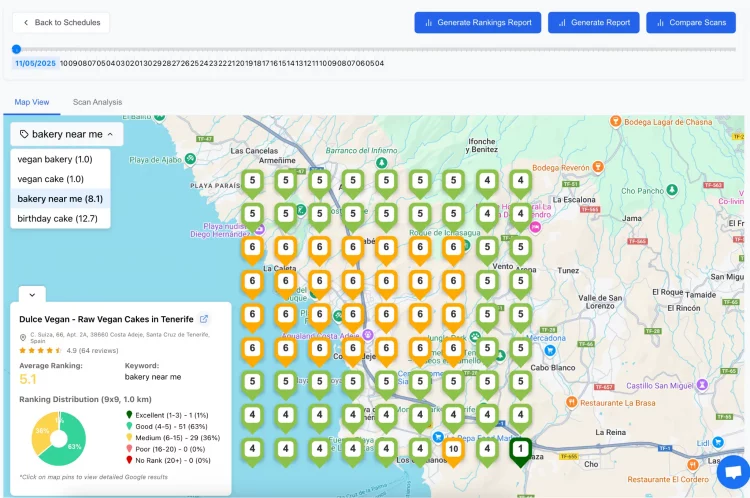Click the Playa de Ajabo beach marker
The width and height of the screenshot is (750, 498).
click(x=190, y=158)
